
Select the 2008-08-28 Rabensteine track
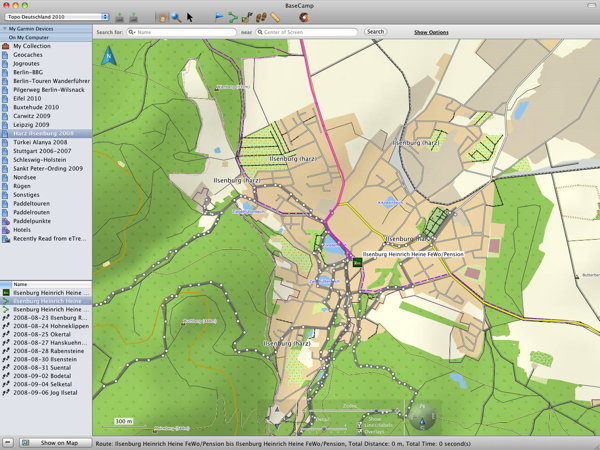46,351
